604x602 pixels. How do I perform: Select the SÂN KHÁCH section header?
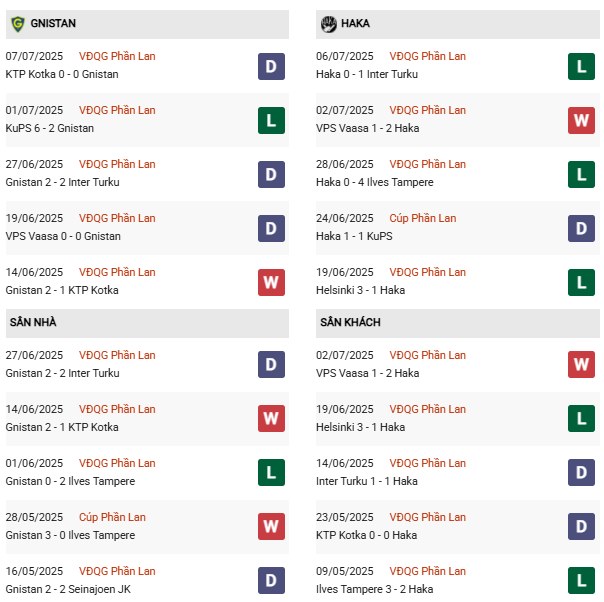coord(350,322)
